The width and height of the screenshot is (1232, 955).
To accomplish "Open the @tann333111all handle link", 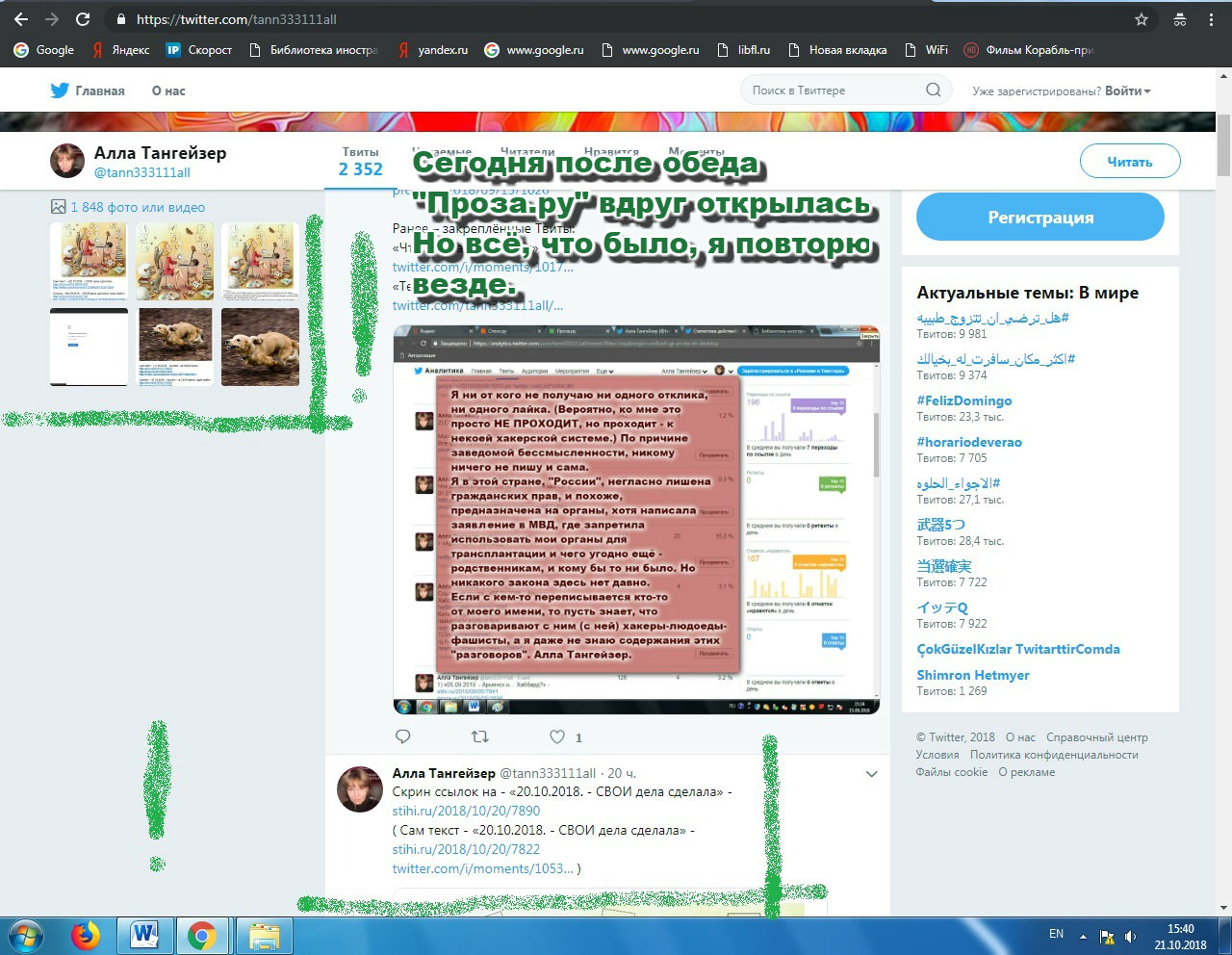I will click(142, 172).
